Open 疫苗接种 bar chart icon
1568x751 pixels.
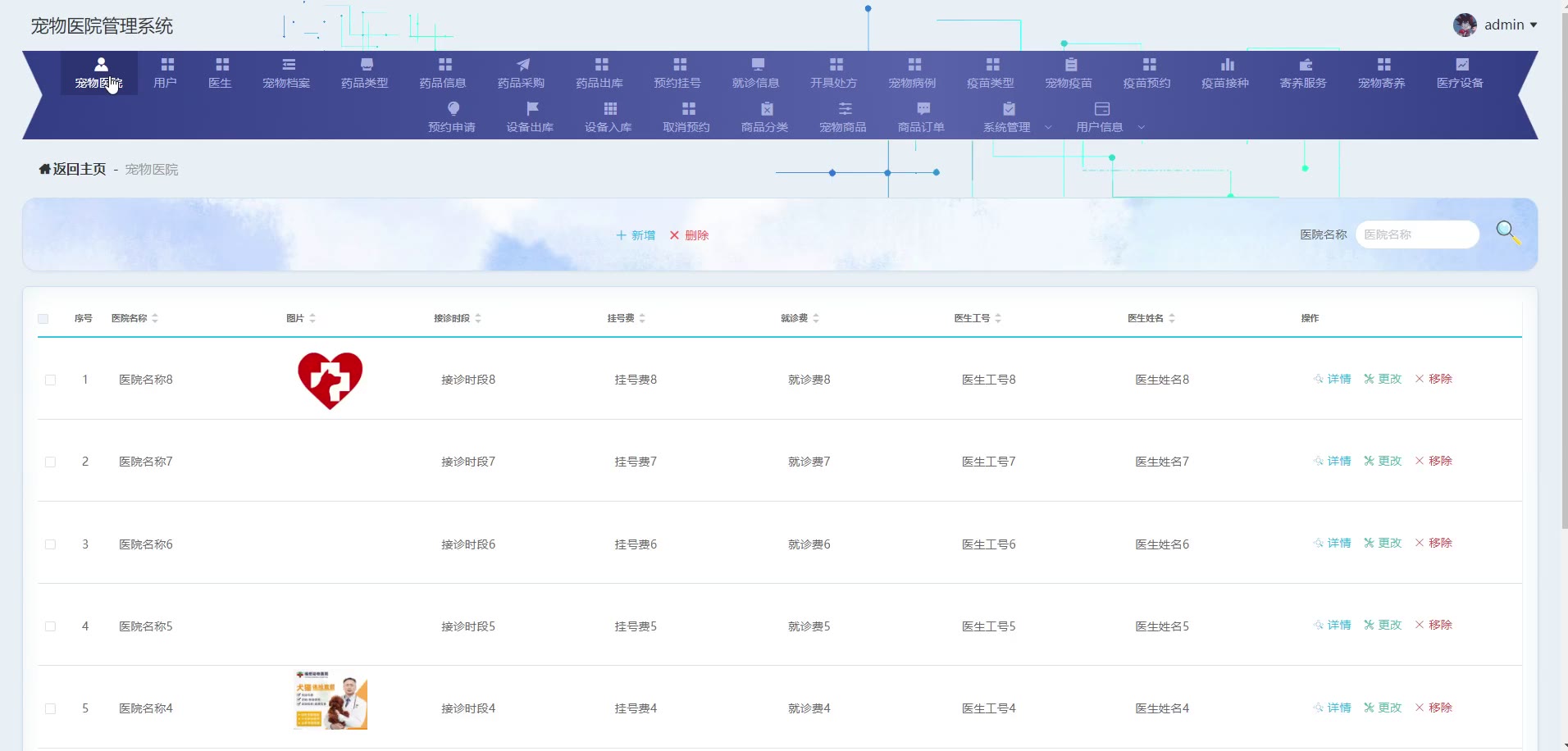[1227, 65]
